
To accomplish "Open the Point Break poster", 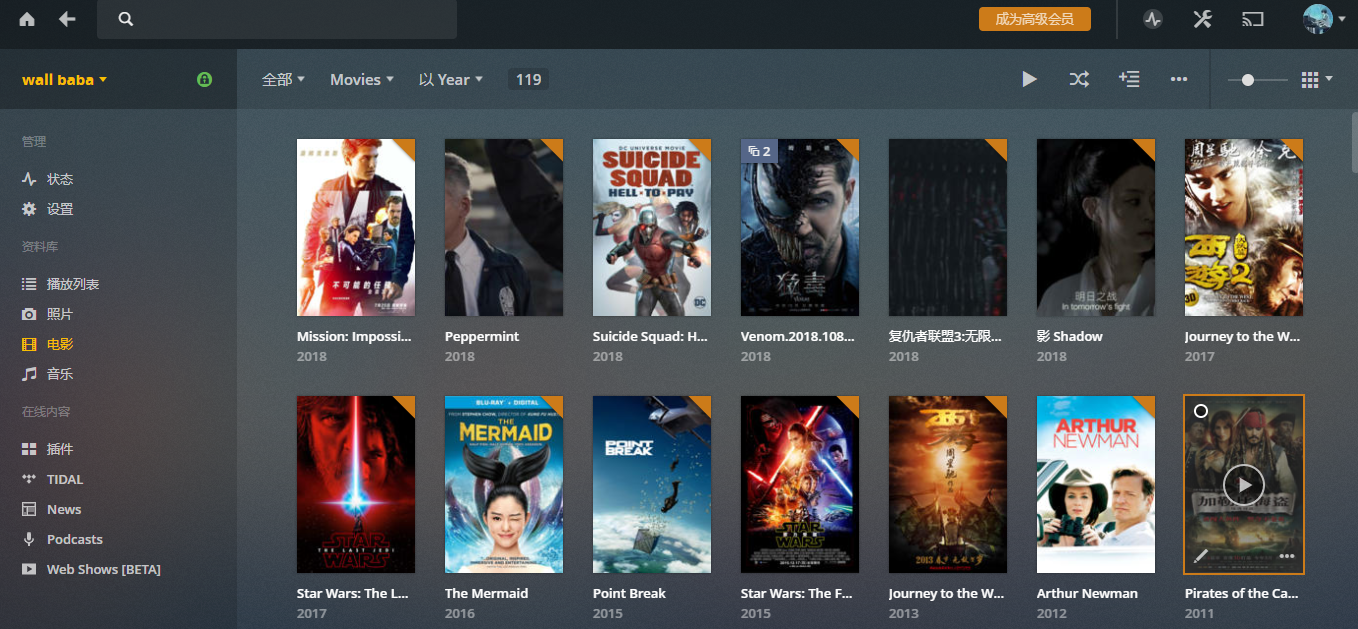I will [652, 484].
